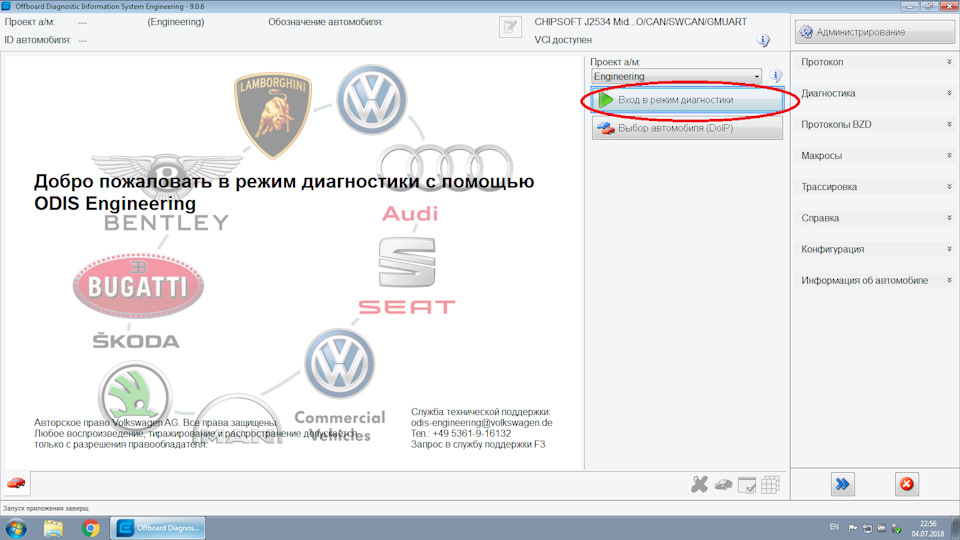The height and width of the screenshot is (540, 960).
Task: Click the Lamborghini logo
Action: click(273, 114)
